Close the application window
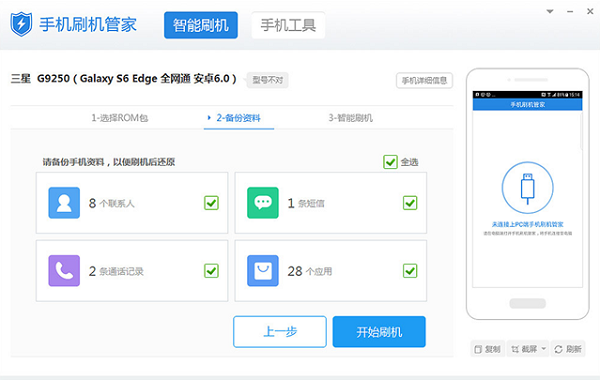600x380 pixels. [590, 11]
